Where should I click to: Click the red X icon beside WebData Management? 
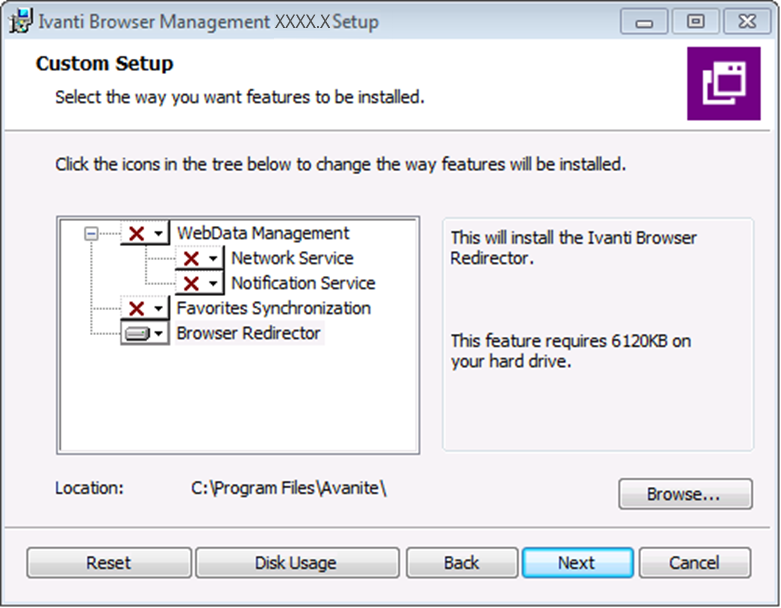click(136, 234)
